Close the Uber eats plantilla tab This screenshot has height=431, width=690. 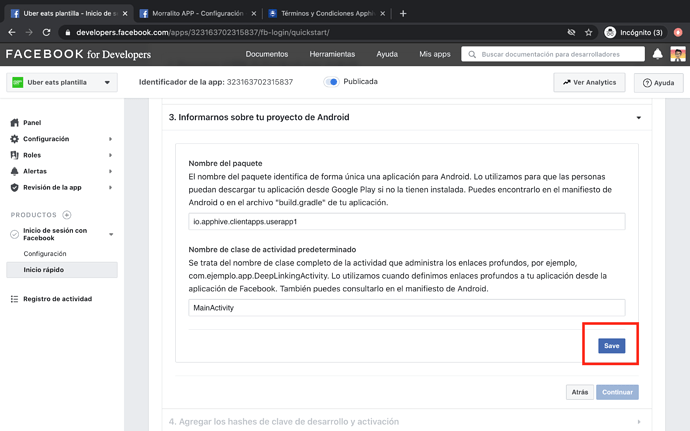[x=125, y=14]
